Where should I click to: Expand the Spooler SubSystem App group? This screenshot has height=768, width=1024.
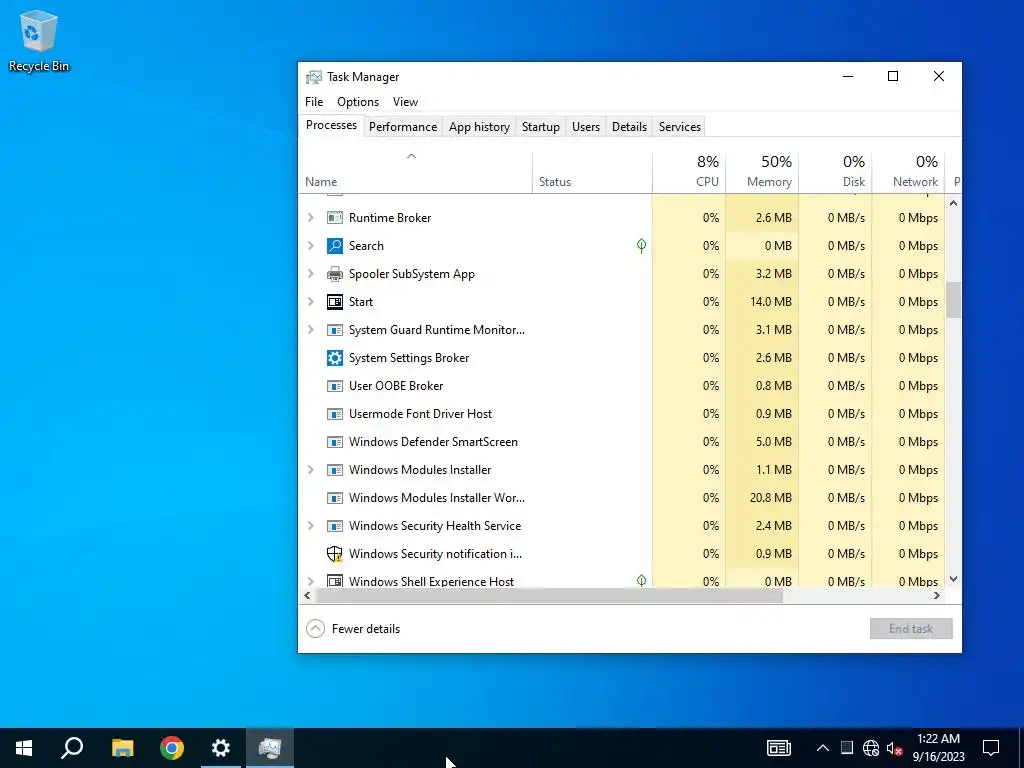(x=311, y=274)
